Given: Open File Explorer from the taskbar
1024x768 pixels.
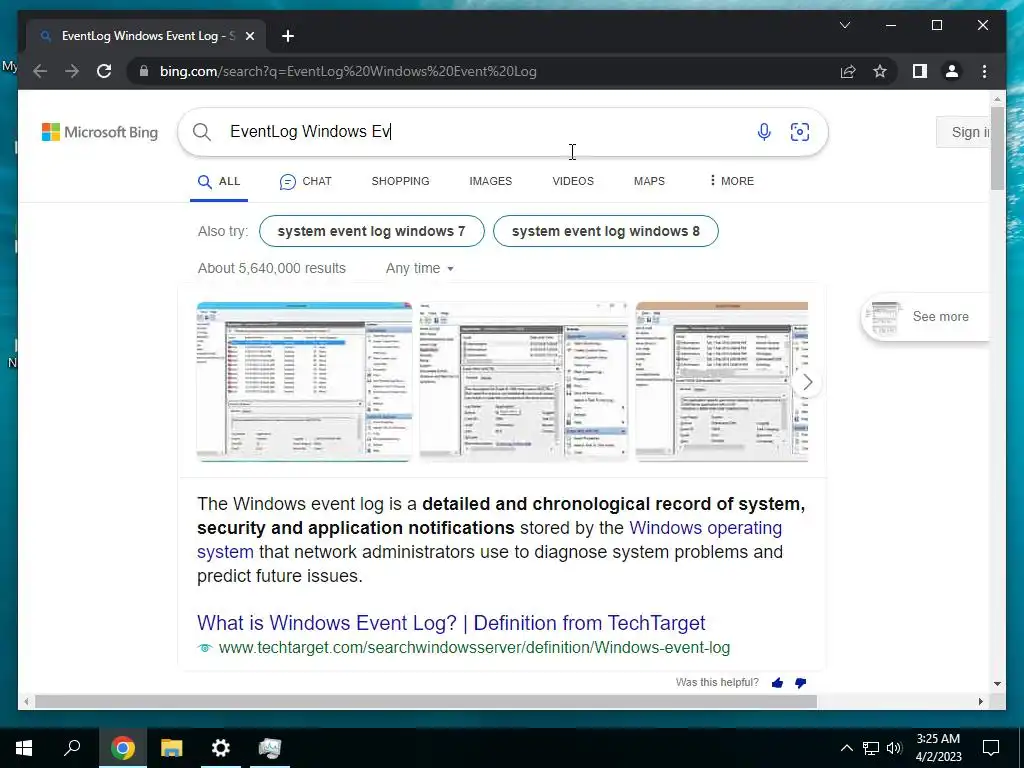Looking at the screenshot, I should pos(171,748).
